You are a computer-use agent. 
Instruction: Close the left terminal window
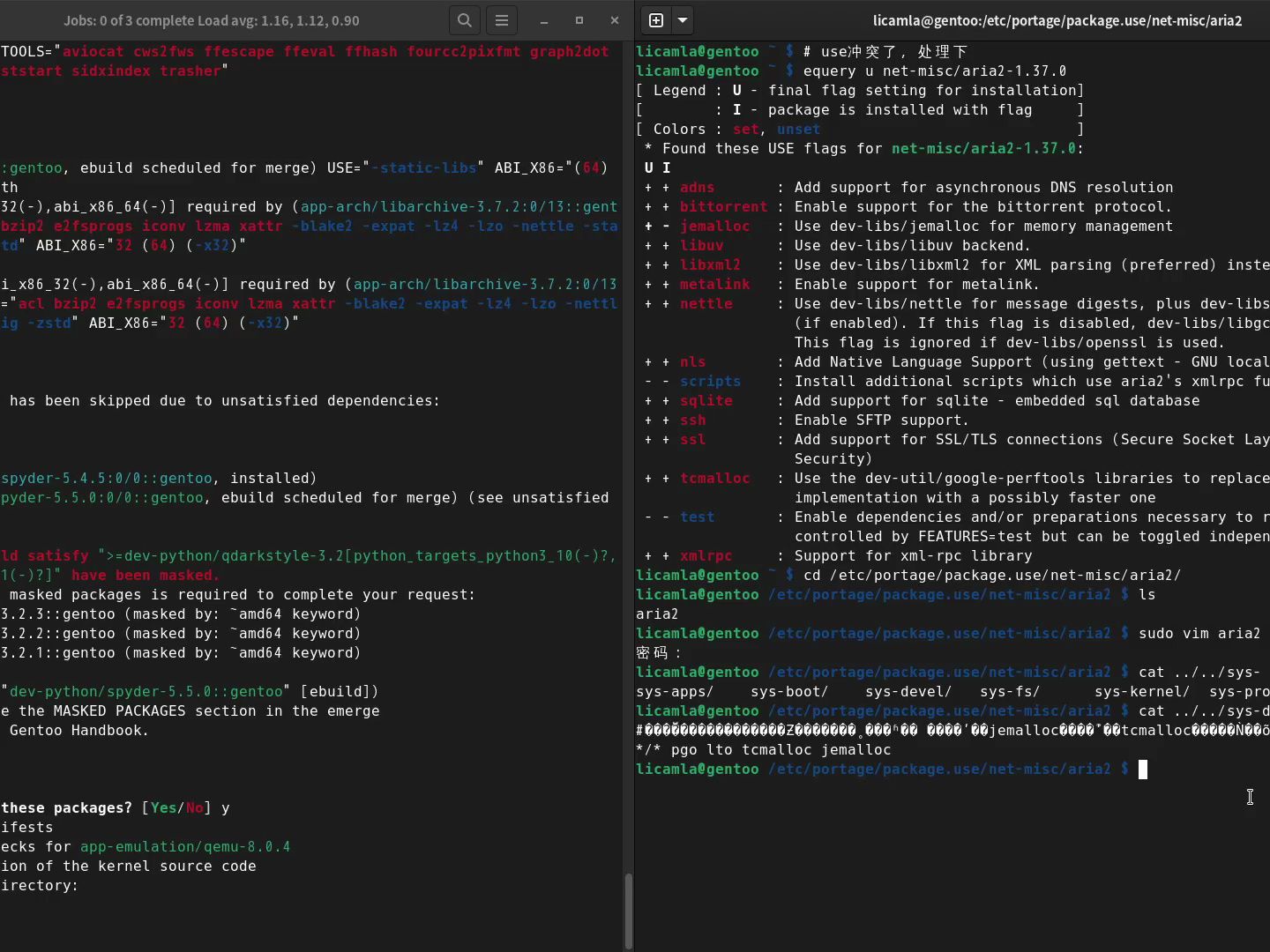[615, 20]
